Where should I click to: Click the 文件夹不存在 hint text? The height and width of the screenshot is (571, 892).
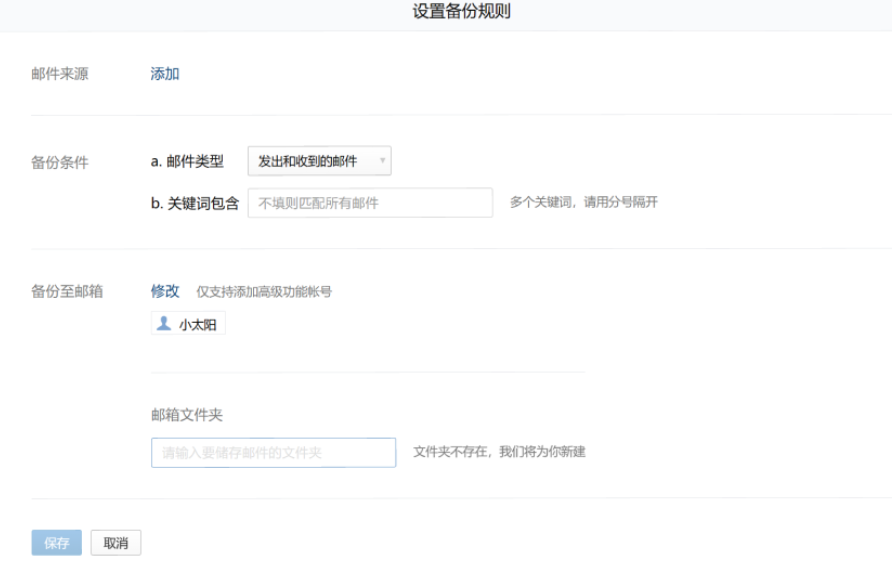pyautogui.click(x=498, y=452)
